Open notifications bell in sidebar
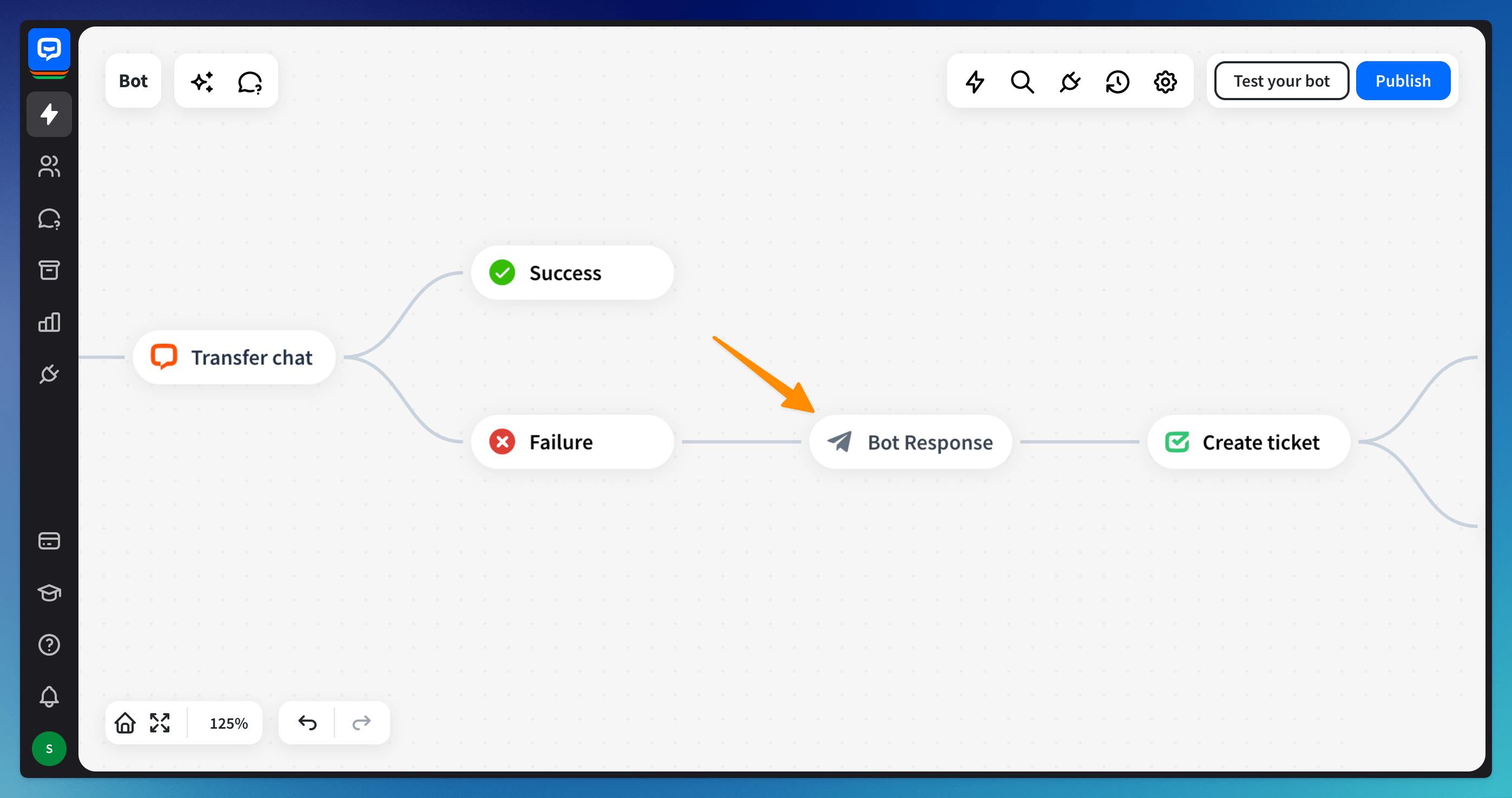This screenshot has height=798, width=1512. point(49,696)
